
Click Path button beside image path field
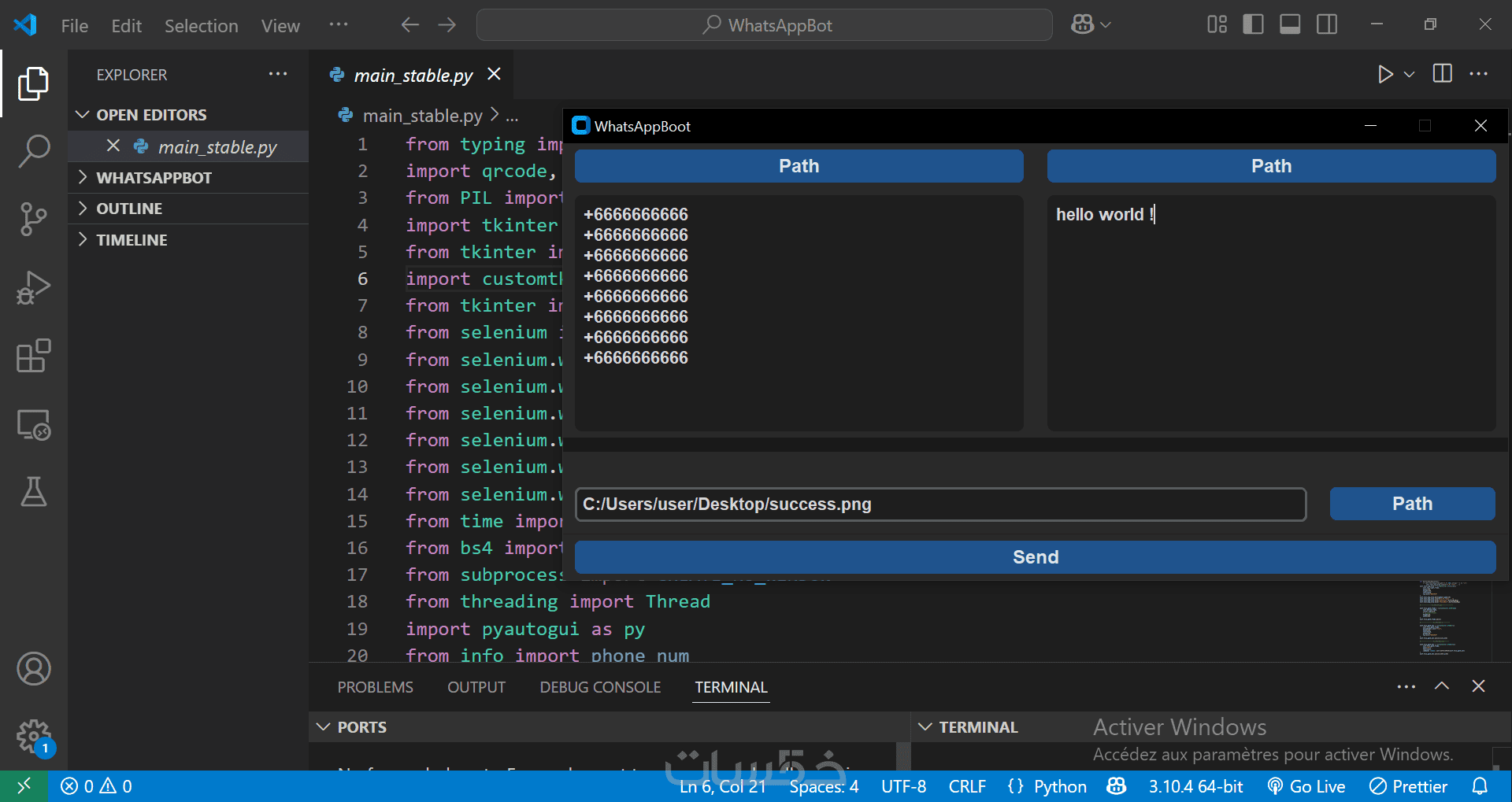tap(1412, 504)
